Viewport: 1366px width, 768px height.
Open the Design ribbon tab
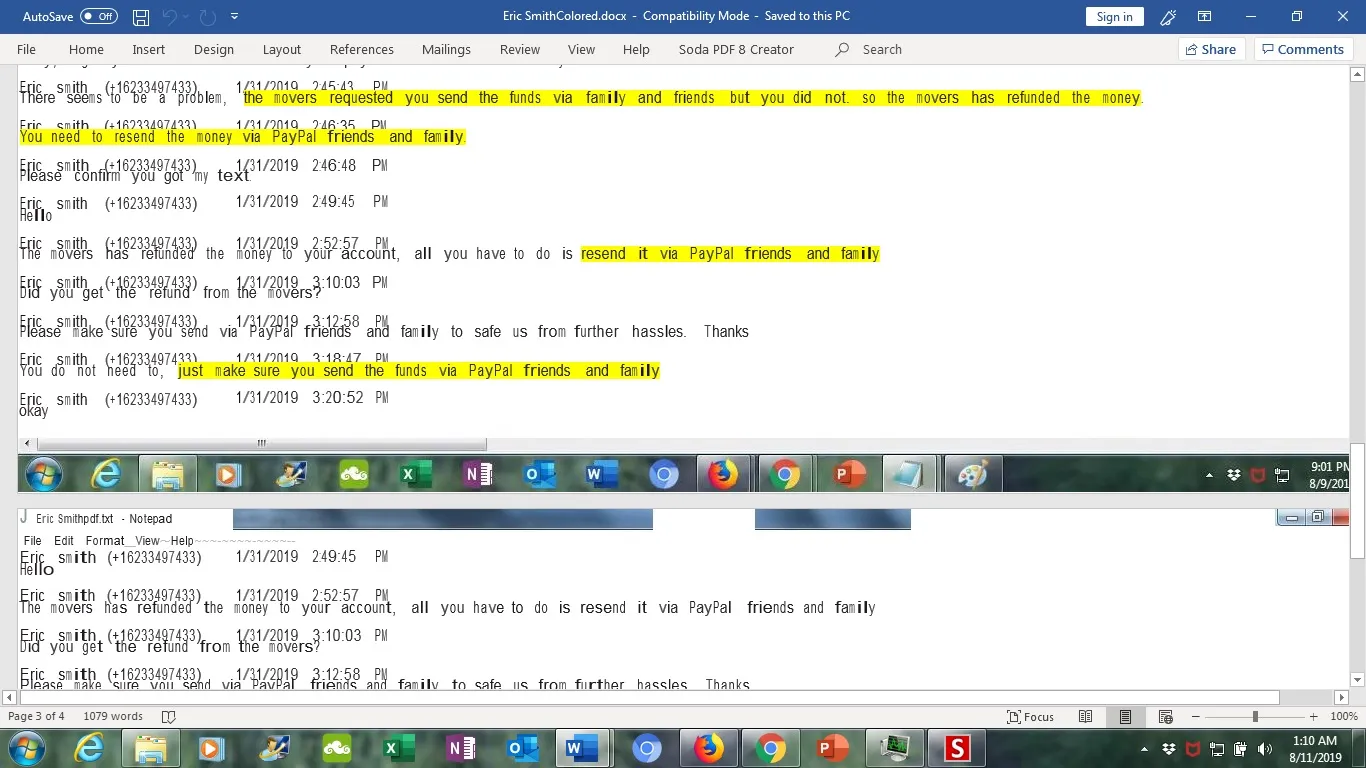[x=214, y=49]
